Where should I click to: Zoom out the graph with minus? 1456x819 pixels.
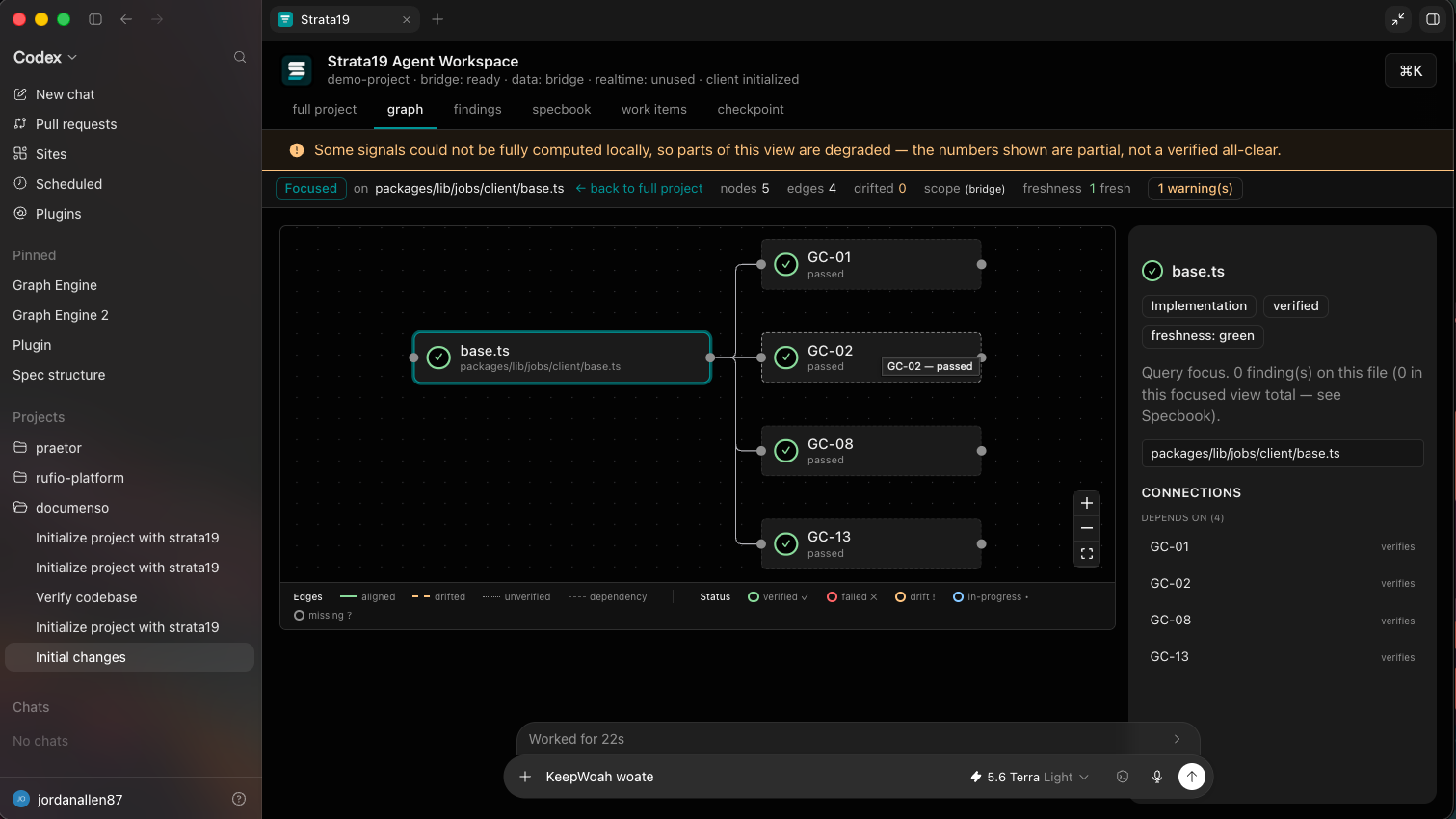[1087, 528]
